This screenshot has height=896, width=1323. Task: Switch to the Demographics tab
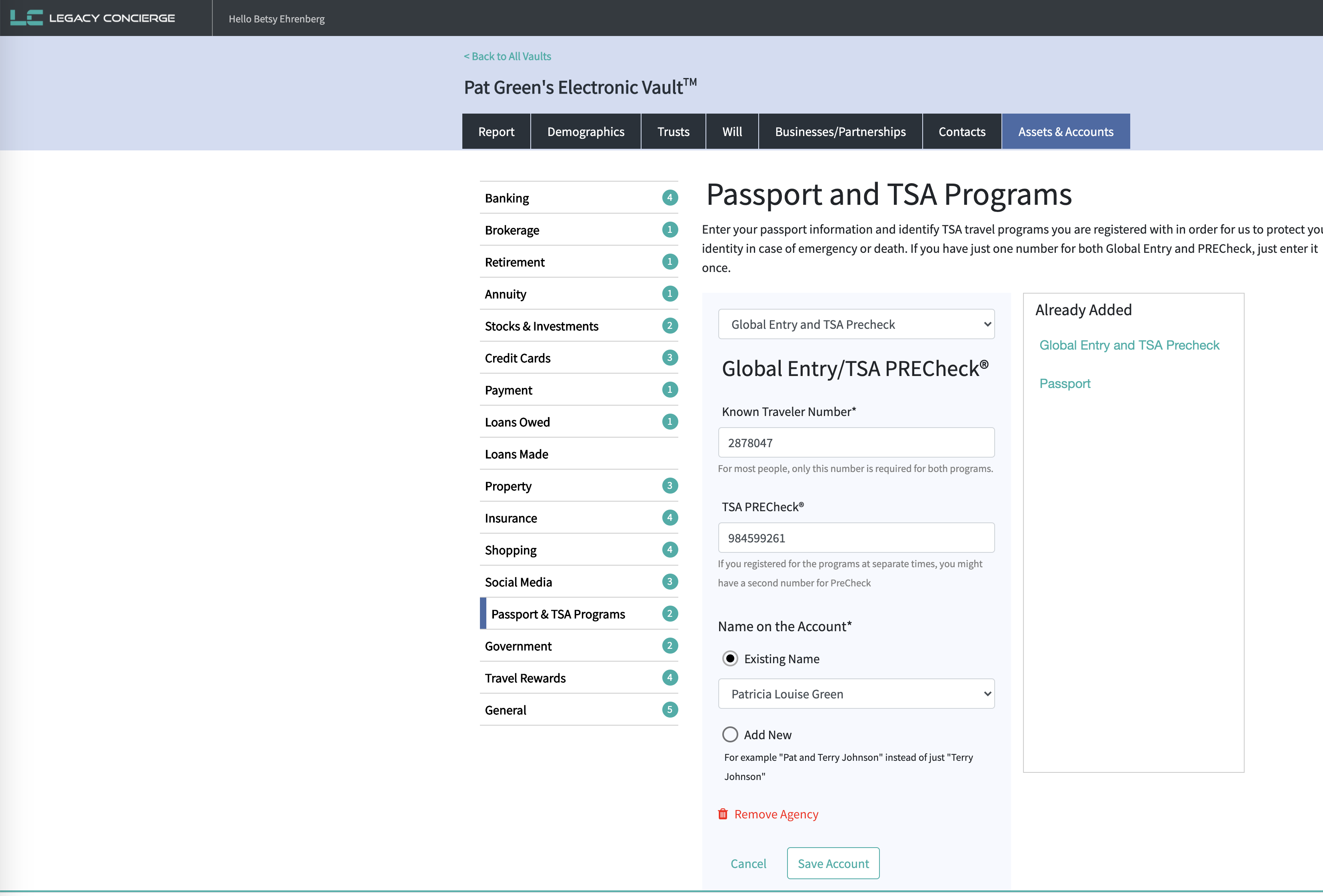[x=585, y=132]
